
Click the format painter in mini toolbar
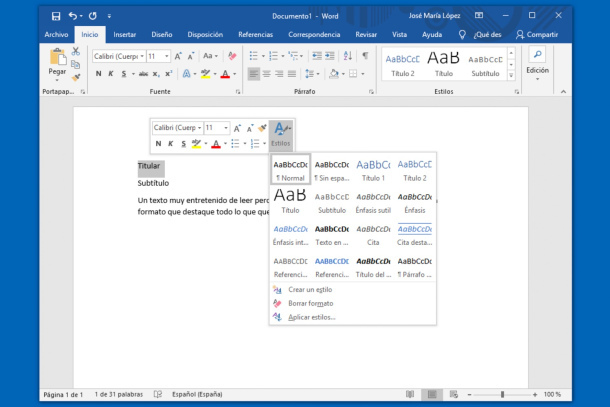(x=262, y=128)
